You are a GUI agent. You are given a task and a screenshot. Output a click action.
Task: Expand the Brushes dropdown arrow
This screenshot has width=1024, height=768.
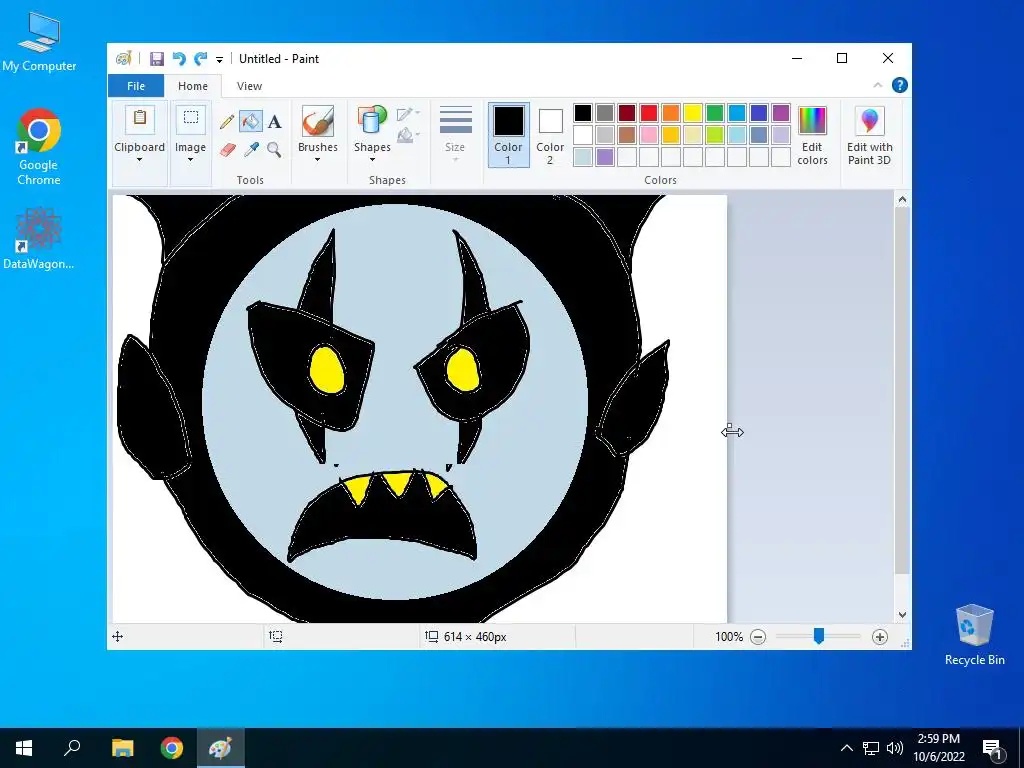coord(317,160)
